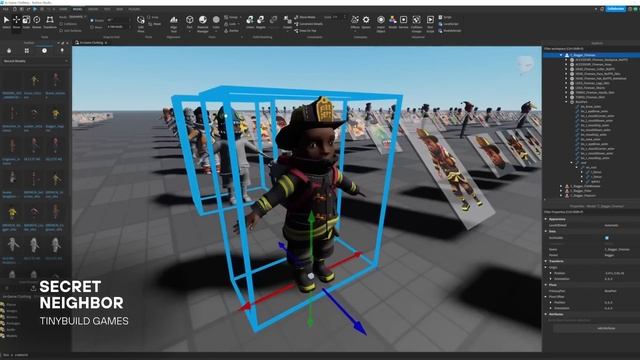Choose the Select tool in ribbon
Image resolution: width=640 pixels, height=360 pixels.
pyautogui.click(x=6, y=22)
